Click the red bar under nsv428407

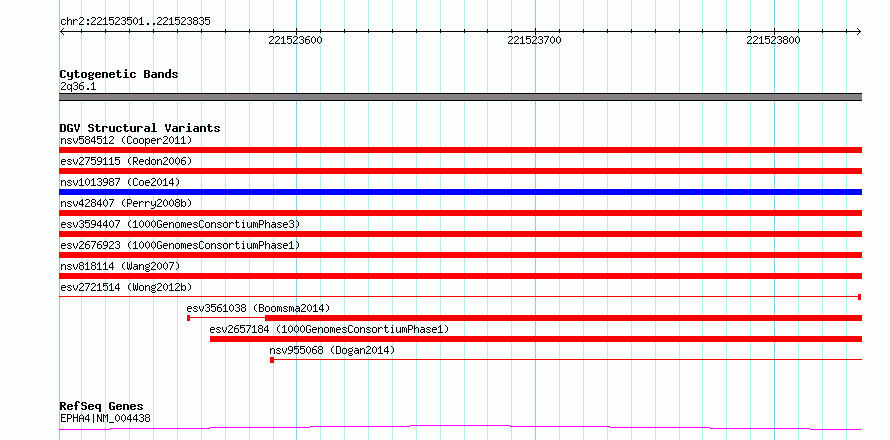(461, 213)
